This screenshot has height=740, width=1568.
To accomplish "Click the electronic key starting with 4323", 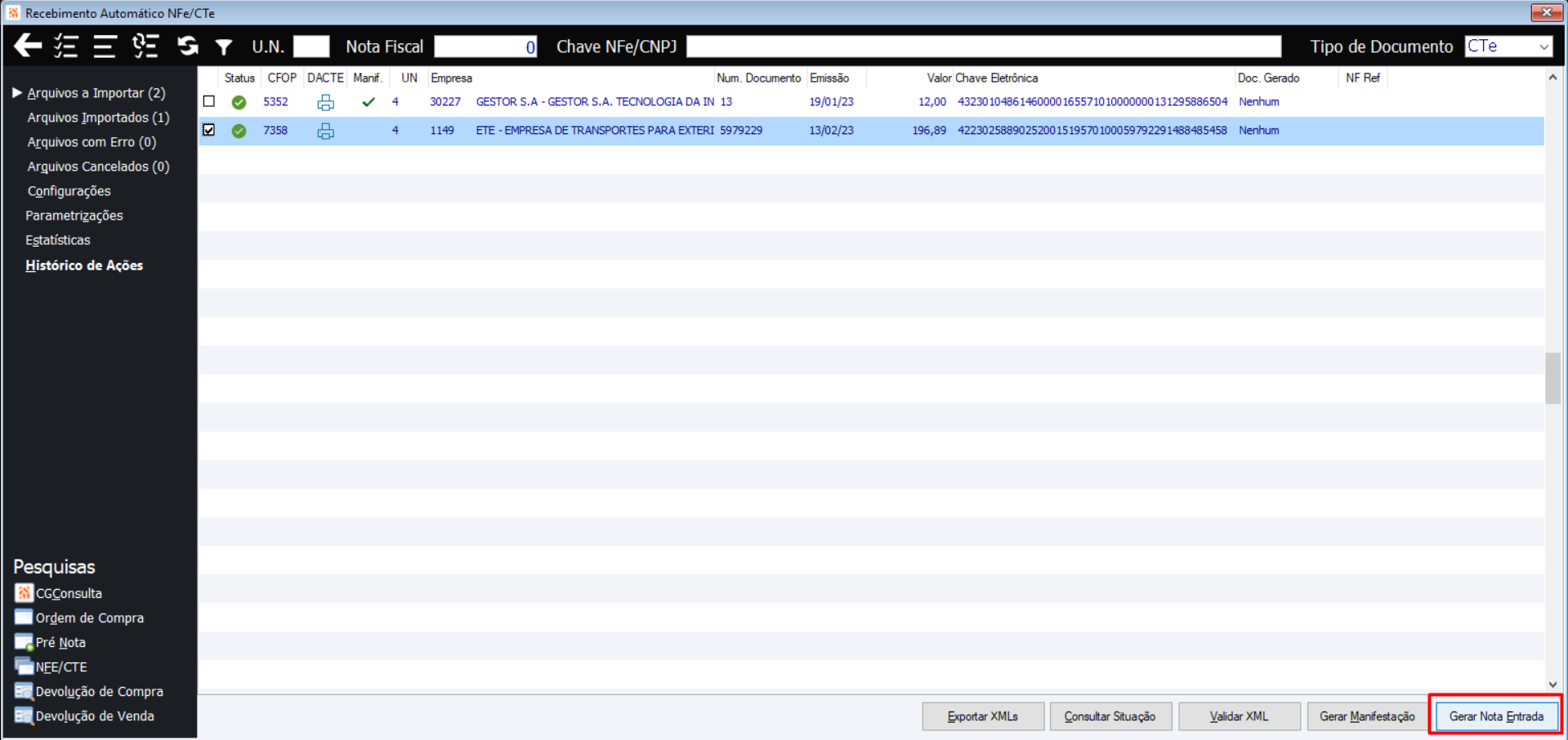I will pos(1092,102).
